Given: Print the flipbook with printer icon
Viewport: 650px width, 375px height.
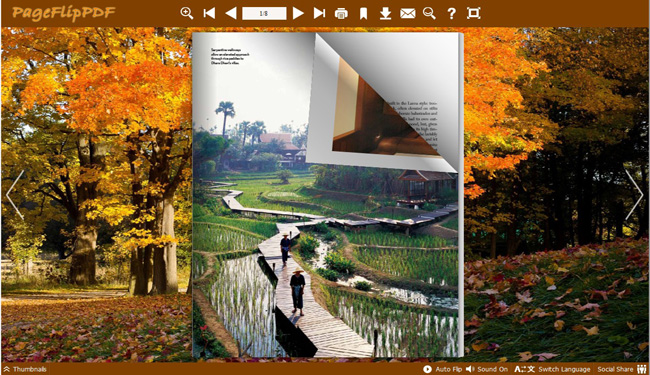Looking at the screenshot, I should point(341,14).
